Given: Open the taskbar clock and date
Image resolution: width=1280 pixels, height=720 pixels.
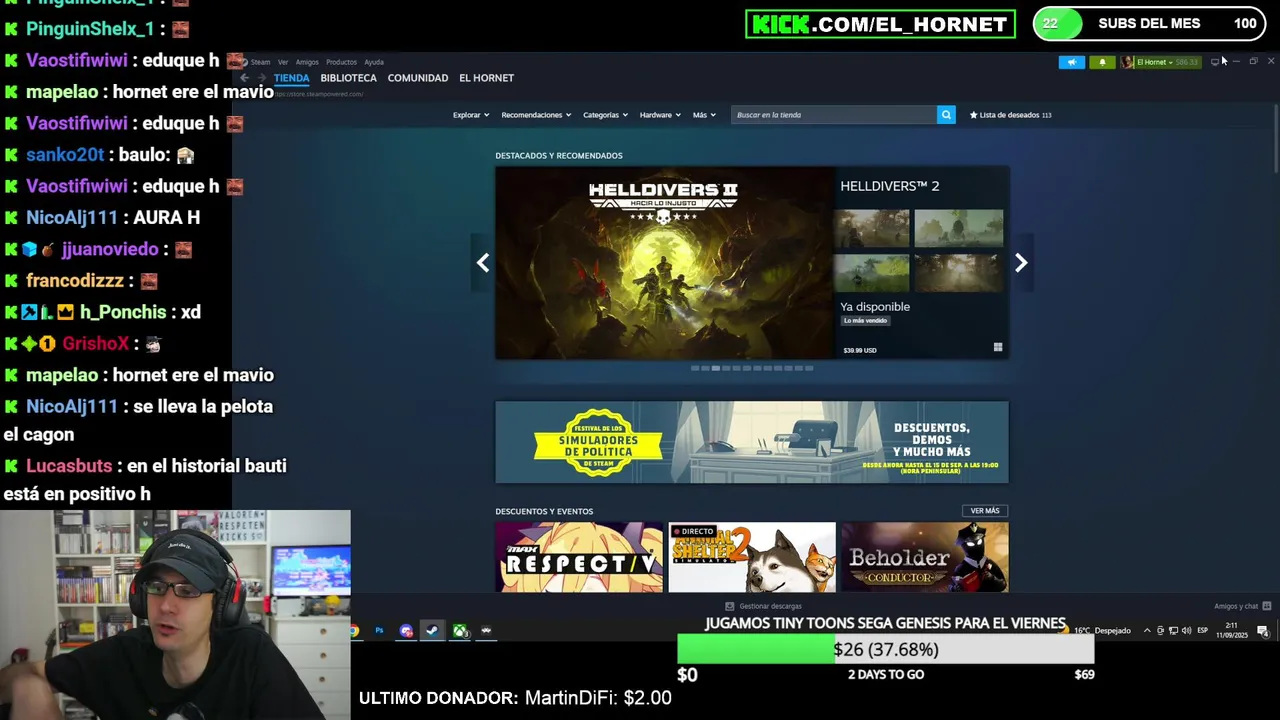Looking at the screenshot, I should [x=1232, y=630].
